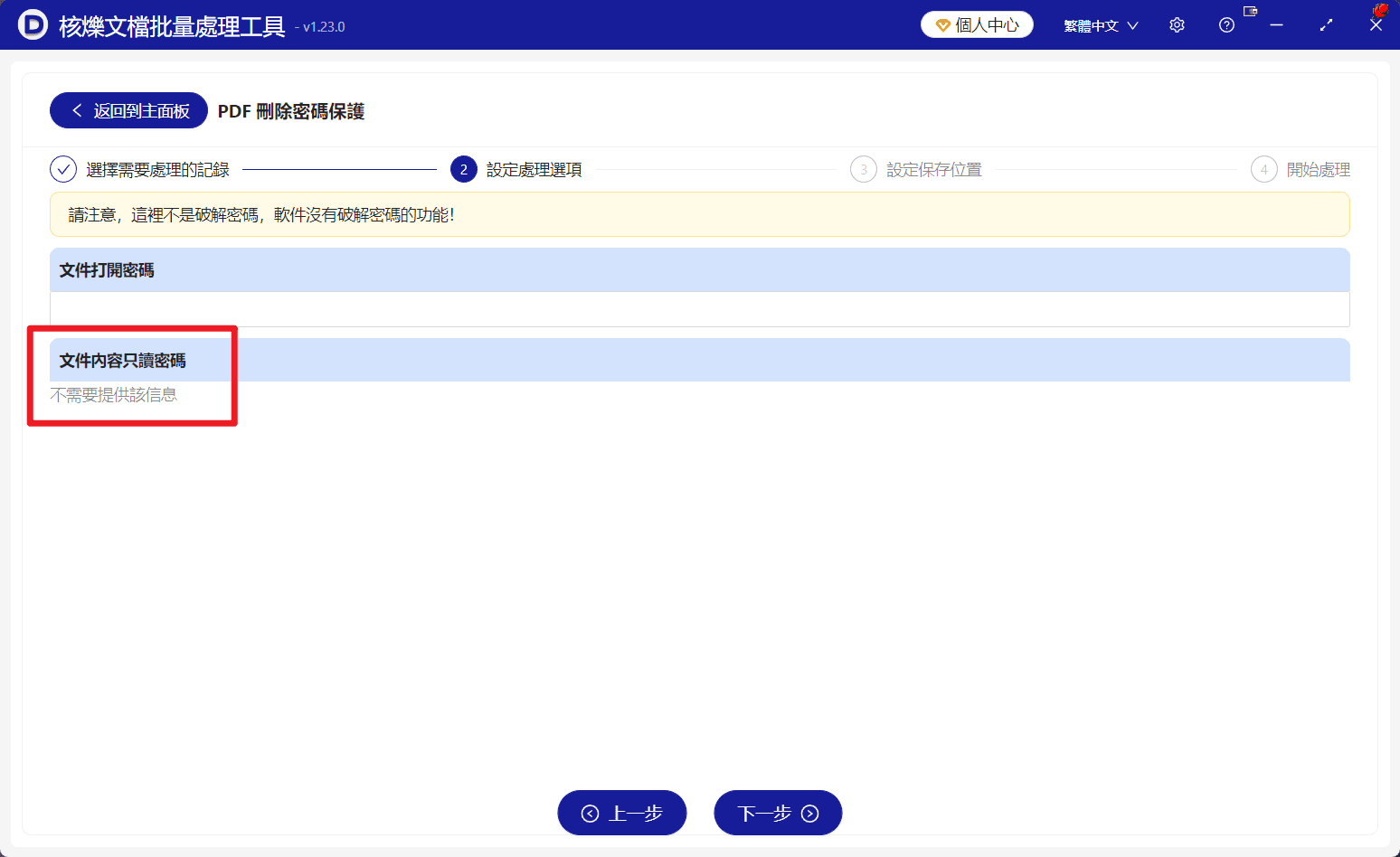
Task: Click the 文件打開密碼 section header
Action: [700, 270]
